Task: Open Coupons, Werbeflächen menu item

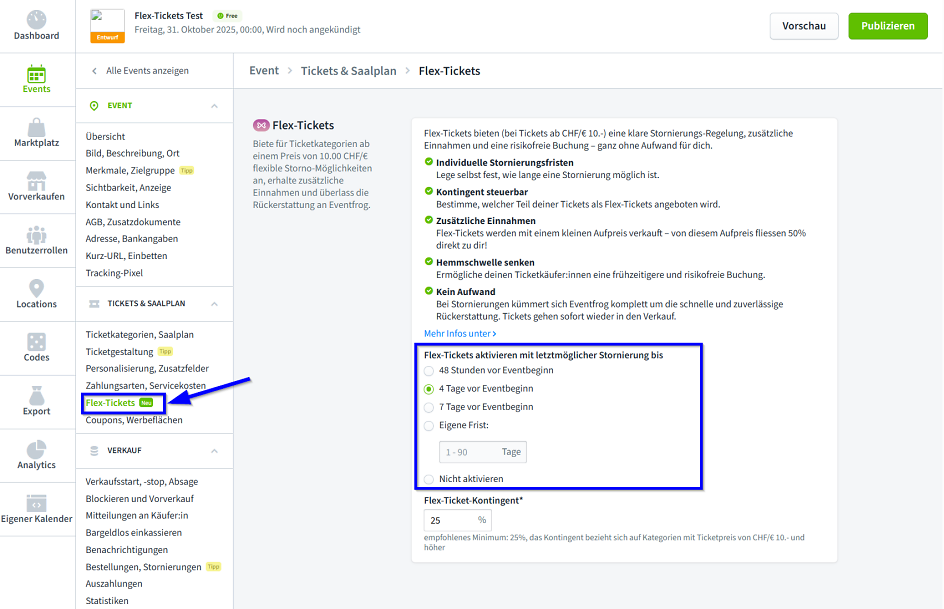Action: coord(134,420)
